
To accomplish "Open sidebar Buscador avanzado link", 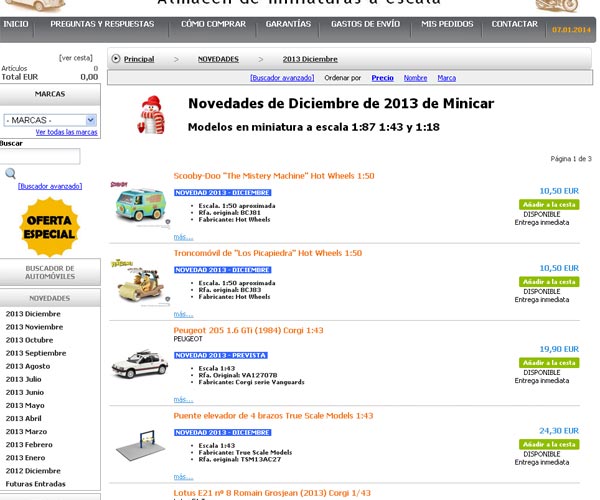I will pos(50,186).
